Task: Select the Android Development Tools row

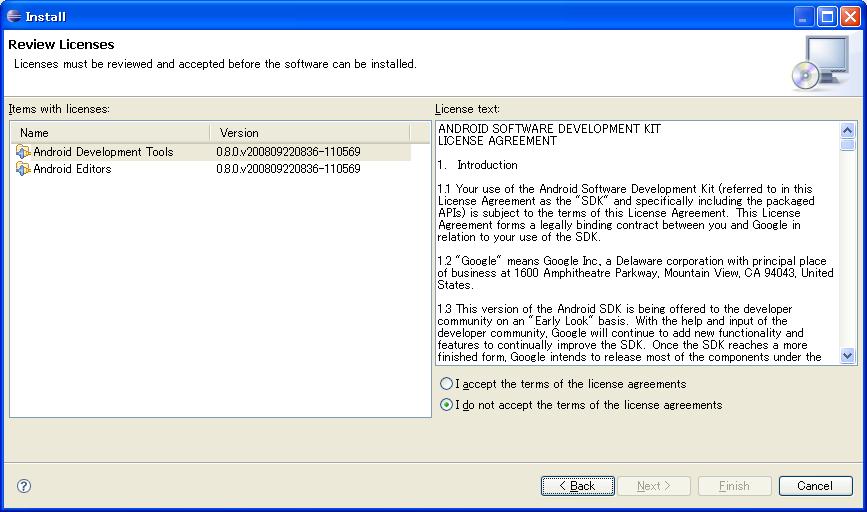Action: [211, 151]
